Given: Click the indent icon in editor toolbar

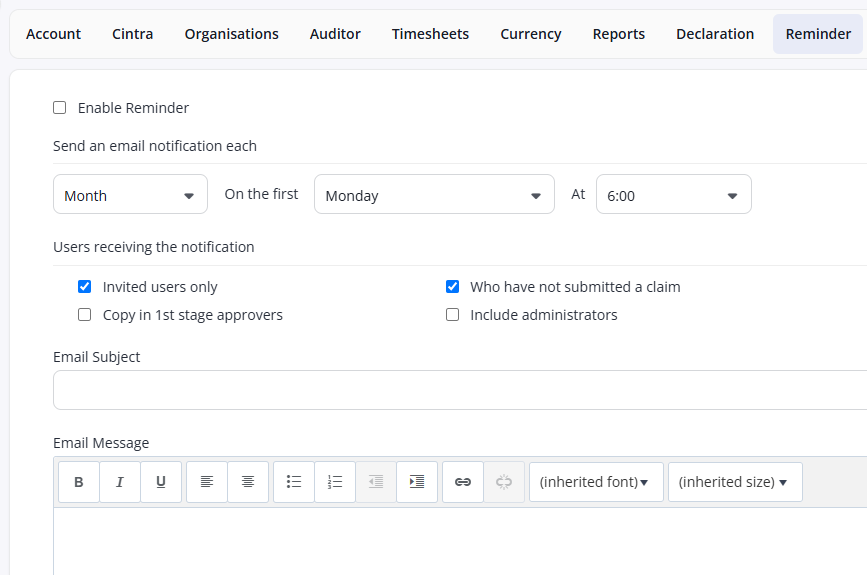Looking at the screenshot, I should click(417, 482).
